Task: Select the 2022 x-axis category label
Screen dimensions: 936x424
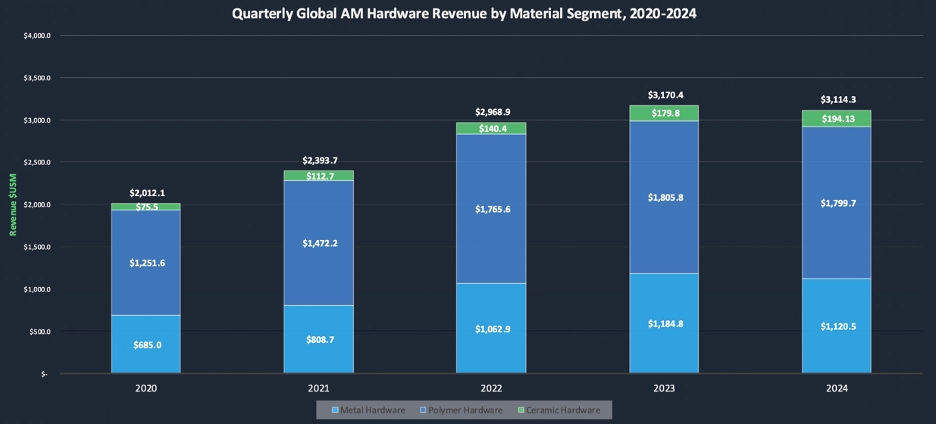Action: 491,387
